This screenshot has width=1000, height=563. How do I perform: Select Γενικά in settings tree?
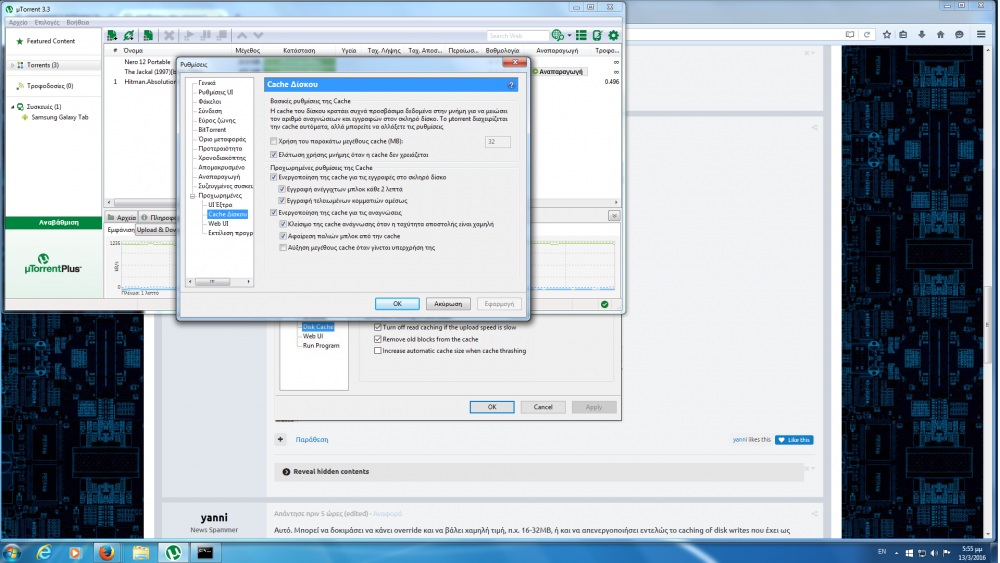pos(207,83)
